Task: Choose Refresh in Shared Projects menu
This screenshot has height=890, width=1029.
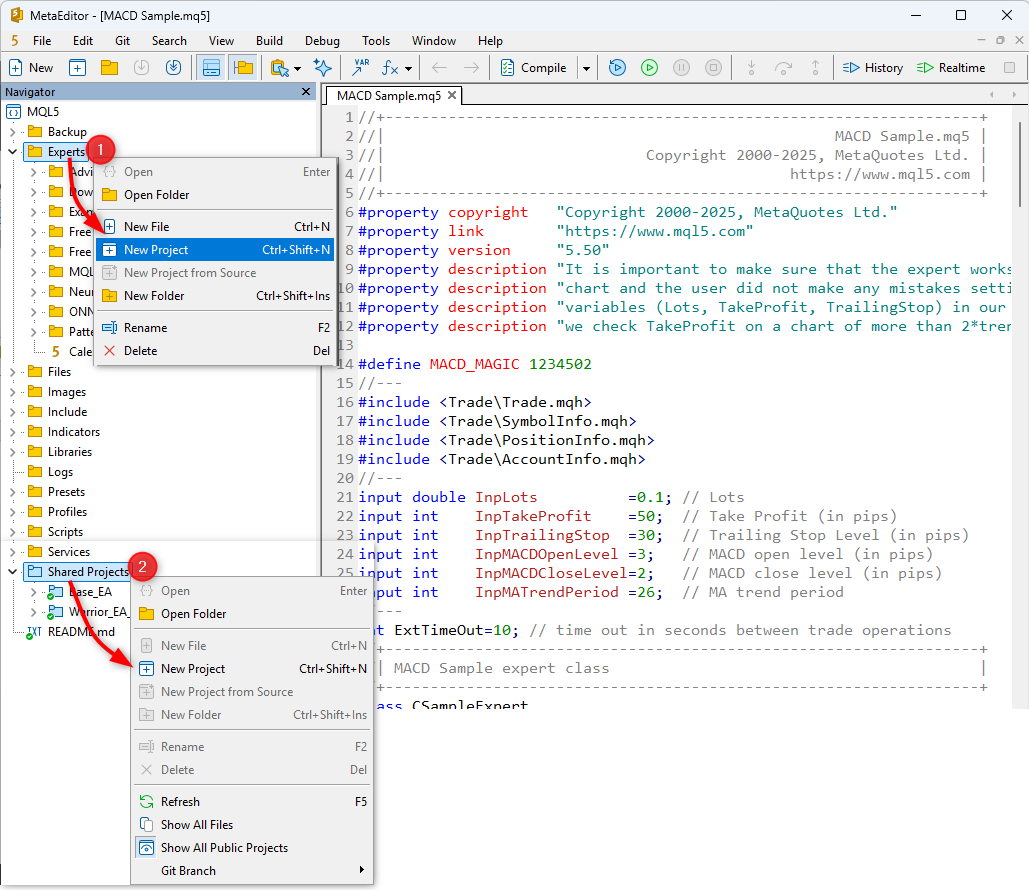Action: [253, 802]
